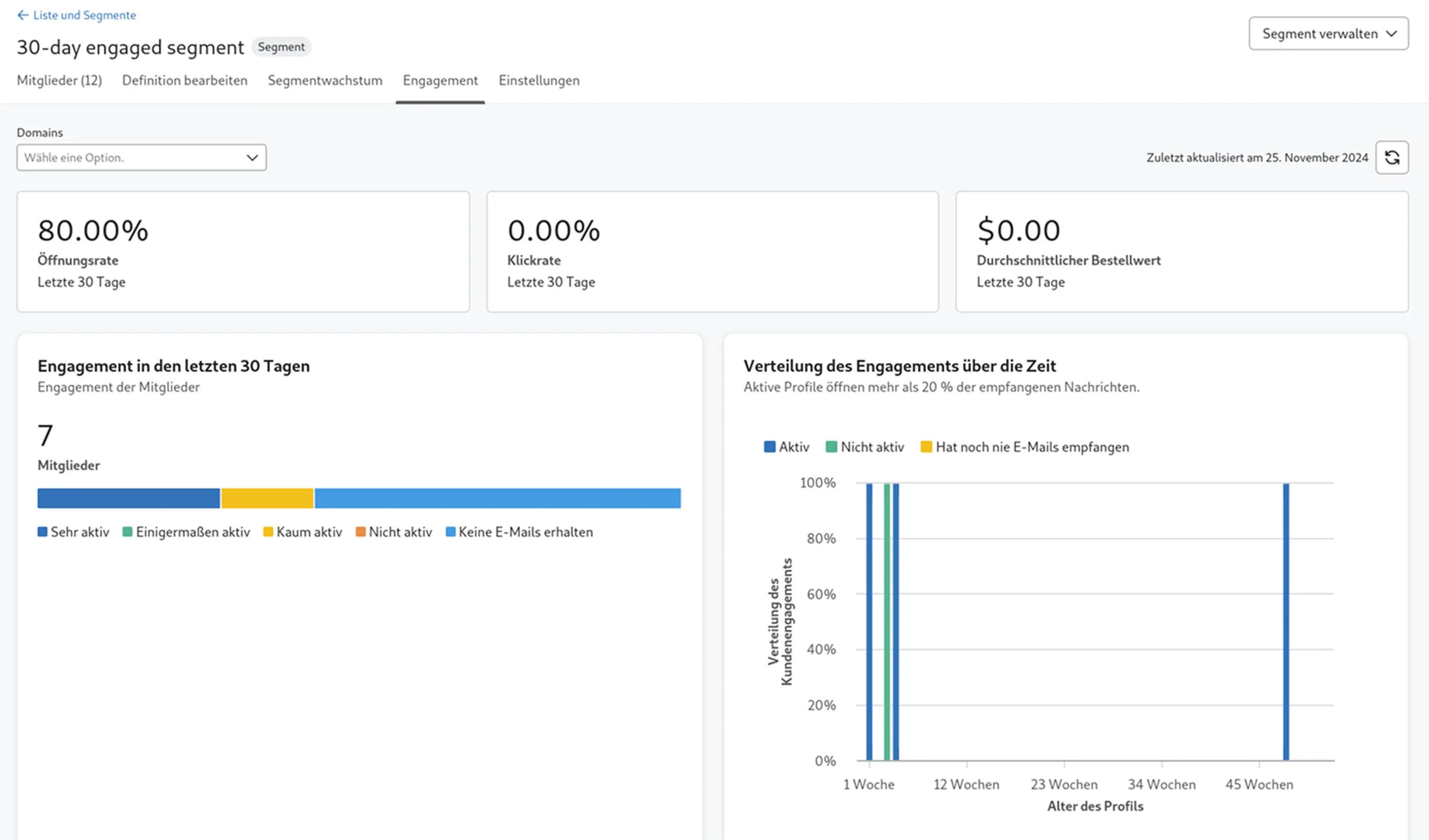Toggle the Aktiv legend square in chart
The width and height of the screenshot is (1429, 840).
pyautogui.click(x=769, y=447)
